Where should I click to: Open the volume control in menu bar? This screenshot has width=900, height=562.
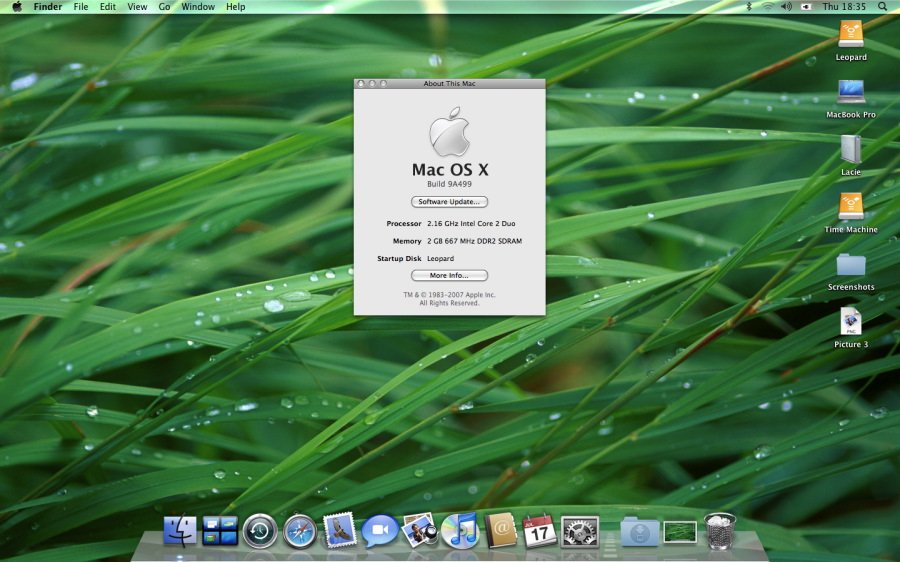(786, 7)
